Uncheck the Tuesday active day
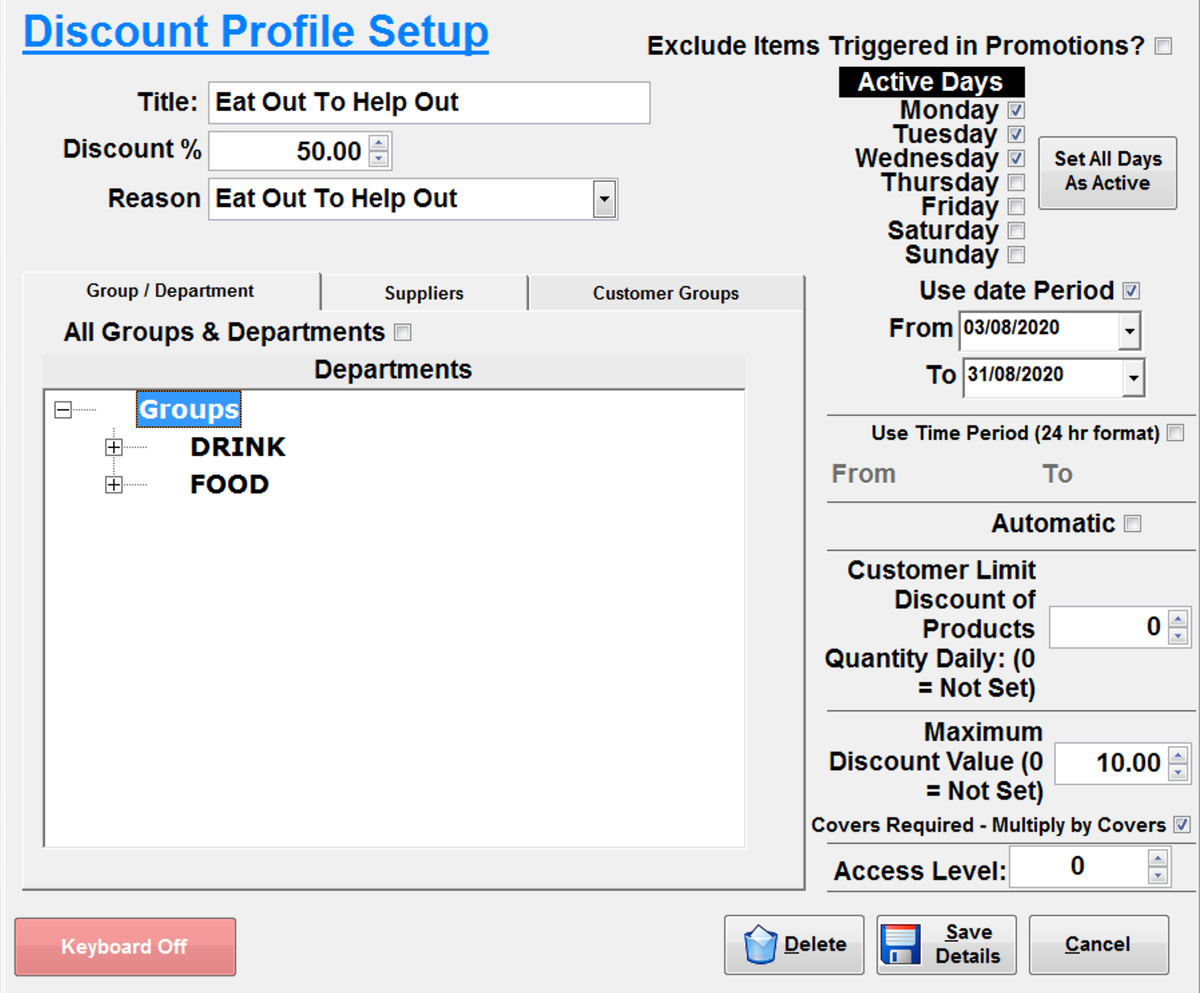Image resolution: width=1200 pixels, height=993 pixels. [1016, 134]
